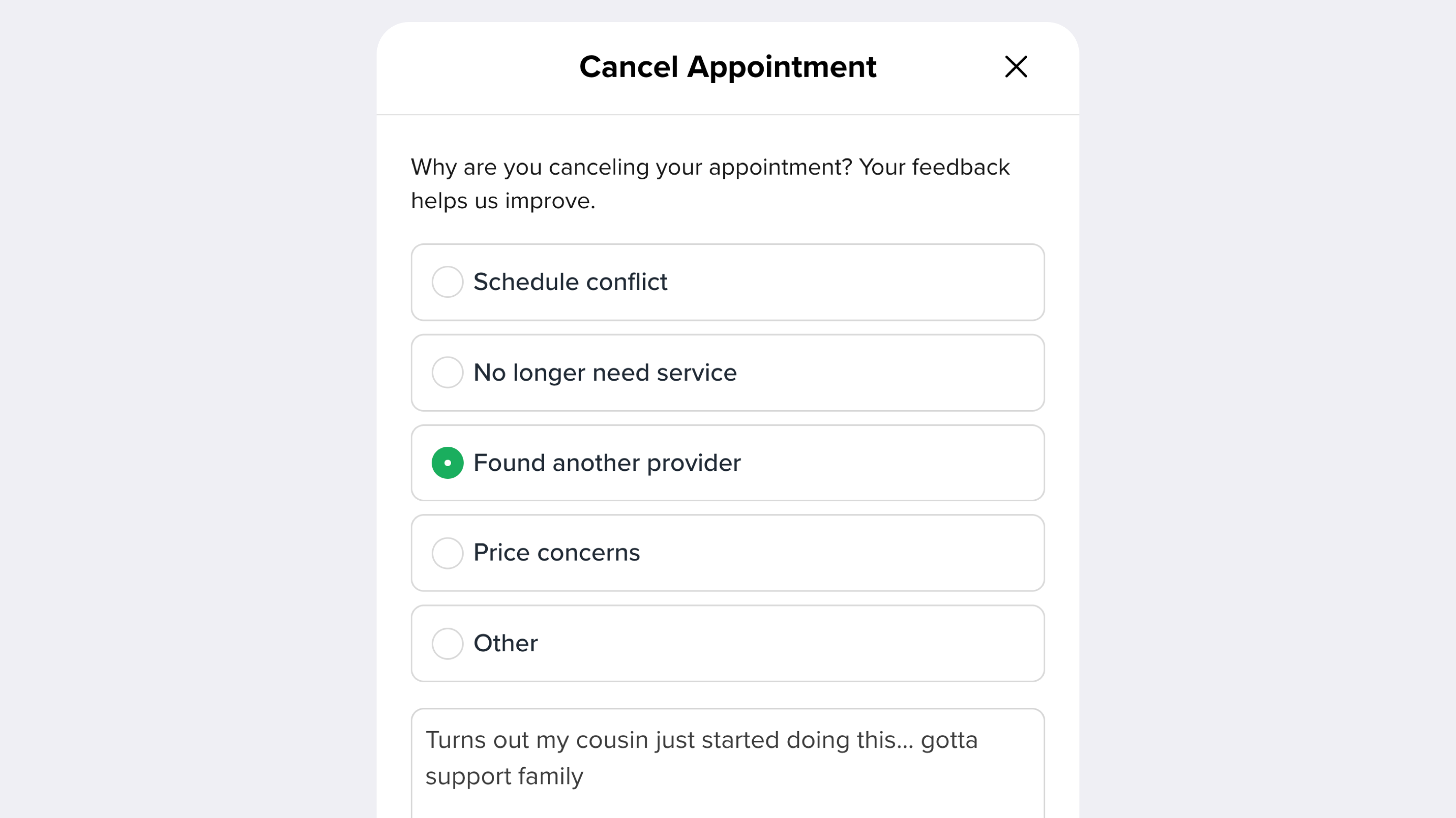Click the "Found another provider" label text
The width and height of the screenshot is (1456, 818).
tap(606, 462)
